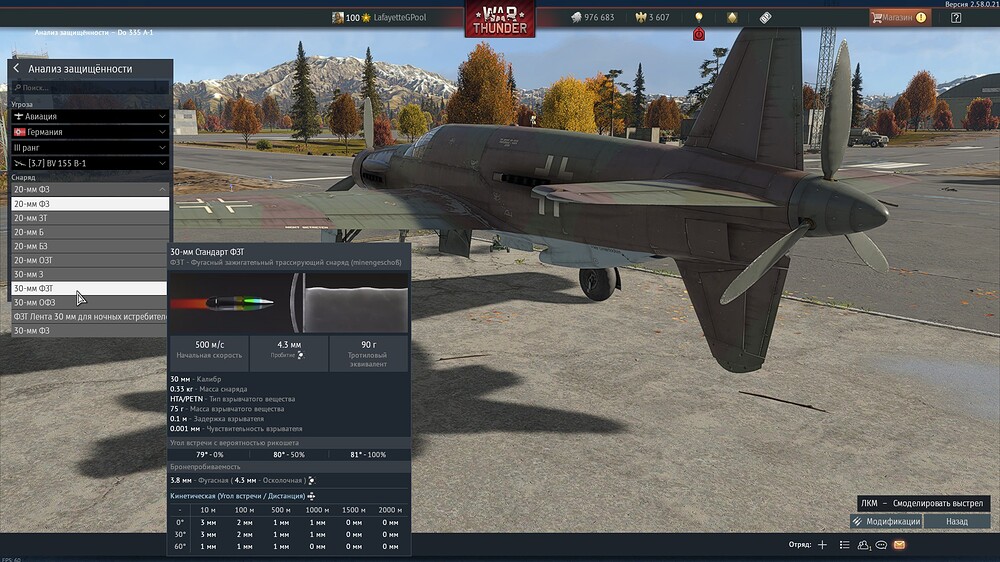Click the 90 г TNT equivalent value
The width and height of the screenshot is (1000, 562).
[368, 344]
